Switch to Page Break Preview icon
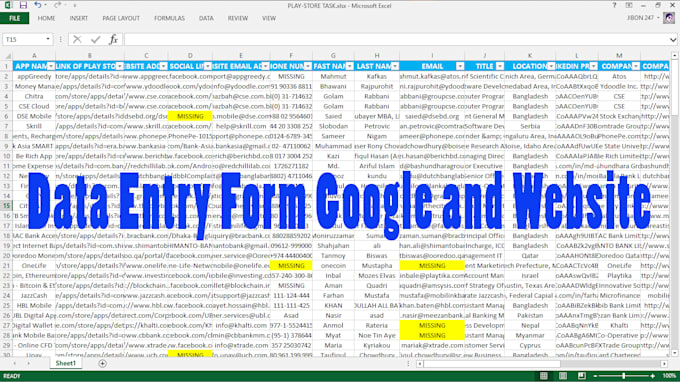 click(582, 375)
